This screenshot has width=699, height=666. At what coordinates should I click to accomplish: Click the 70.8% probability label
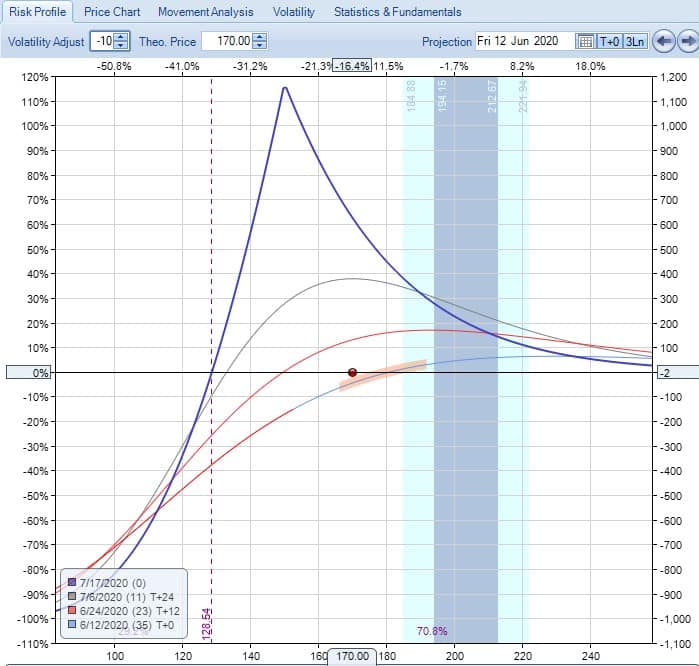click(x=432, y=631)
